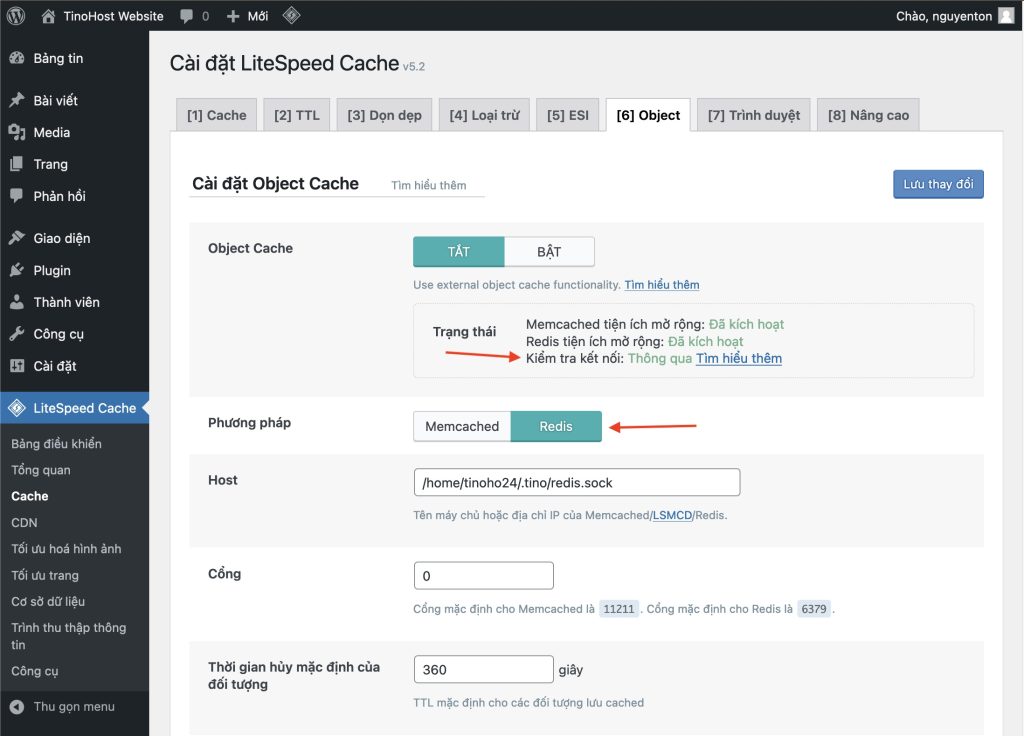
Task: Click the LiteSpeed Cache sidebar icon
Action: point(17,408)
